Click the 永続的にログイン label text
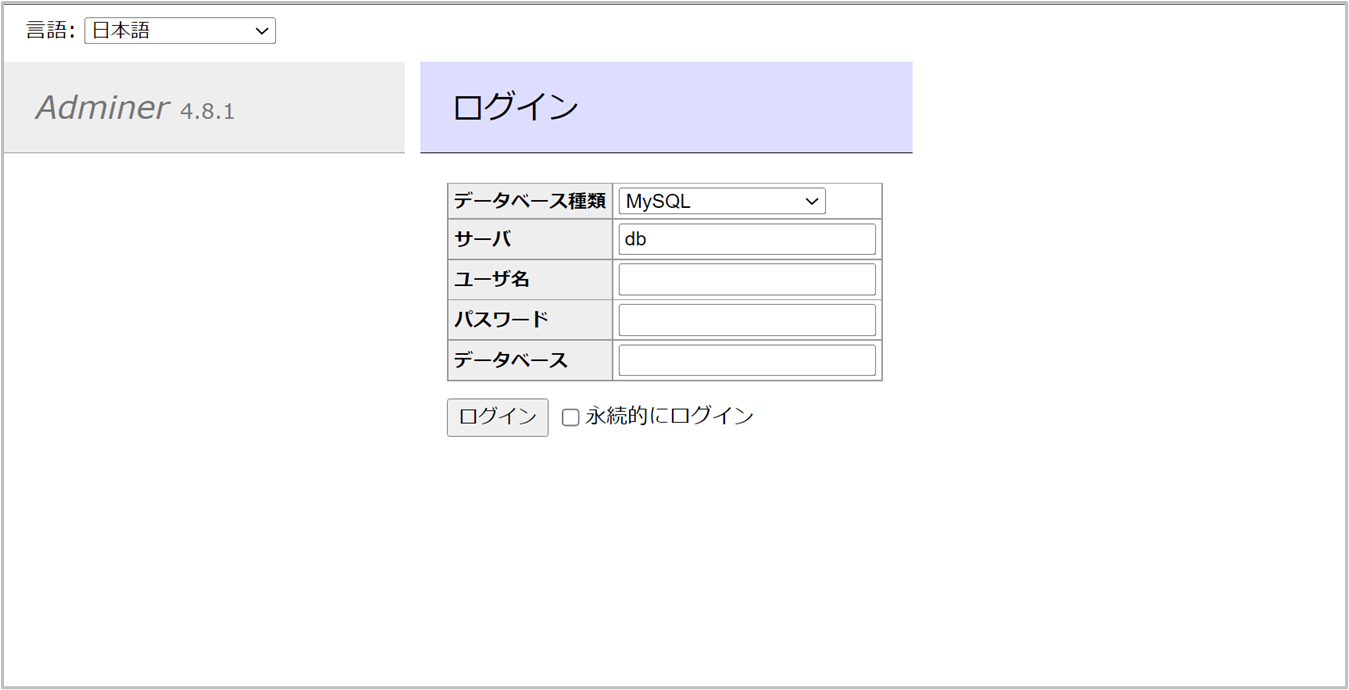The image size is (1349, 690). (x=669, y=417)
